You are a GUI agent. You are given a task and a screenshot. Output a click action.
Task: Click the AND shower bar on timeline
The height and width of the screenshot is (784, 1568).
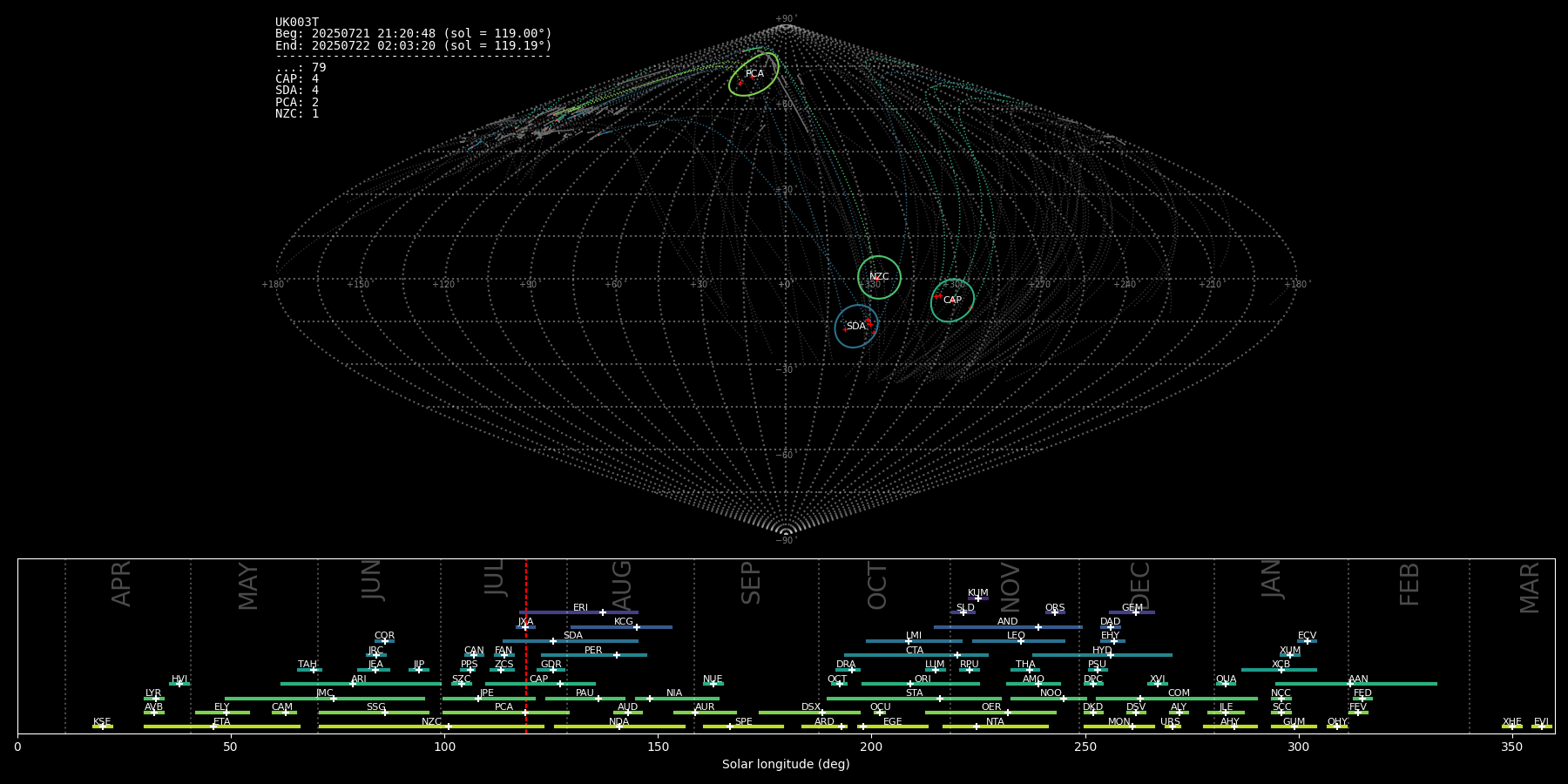pos(1008,626)
